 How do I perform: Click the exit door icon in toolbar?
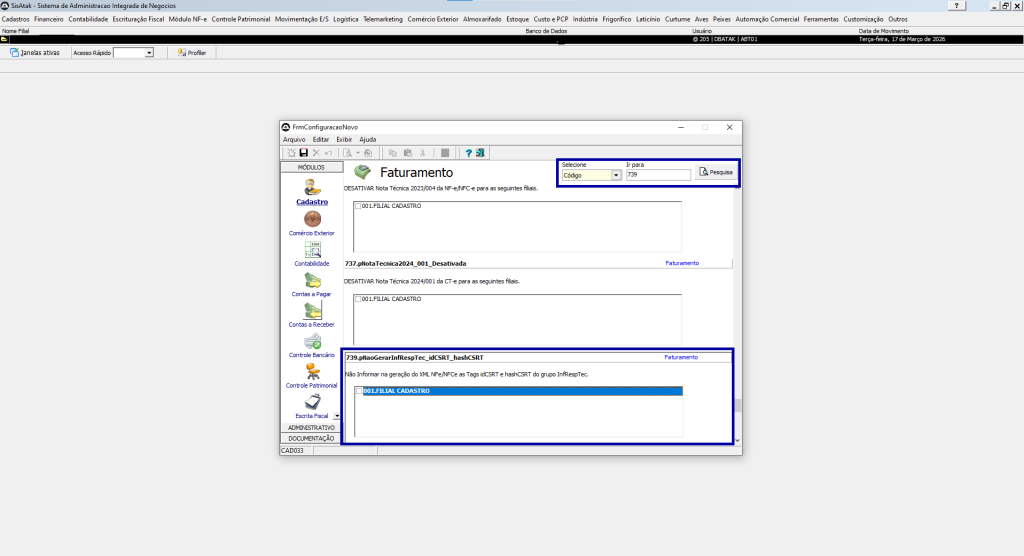tap(480, 153)
